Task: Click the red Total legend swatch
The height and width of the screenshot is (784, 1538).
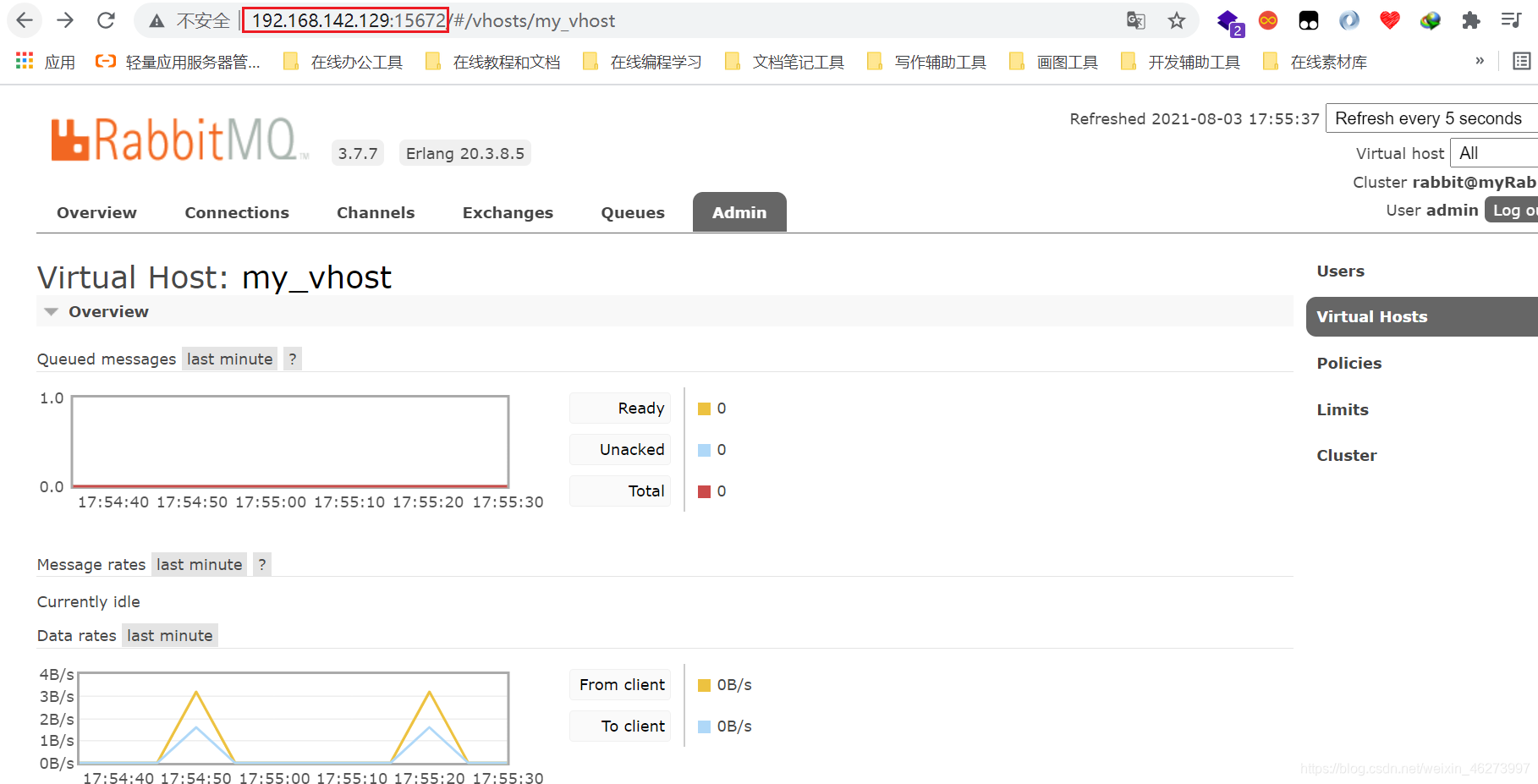Action: pos(704,491)
